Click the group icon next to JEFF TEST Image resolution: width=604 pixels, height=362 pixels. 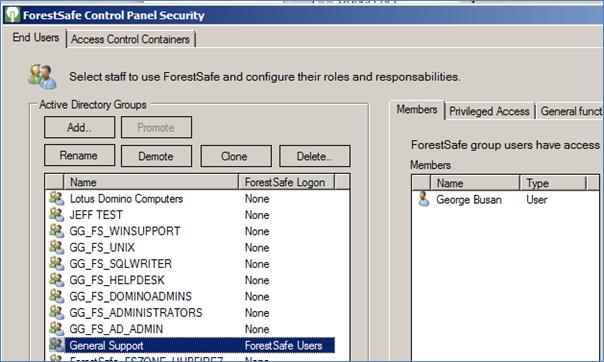coord(56,215)
